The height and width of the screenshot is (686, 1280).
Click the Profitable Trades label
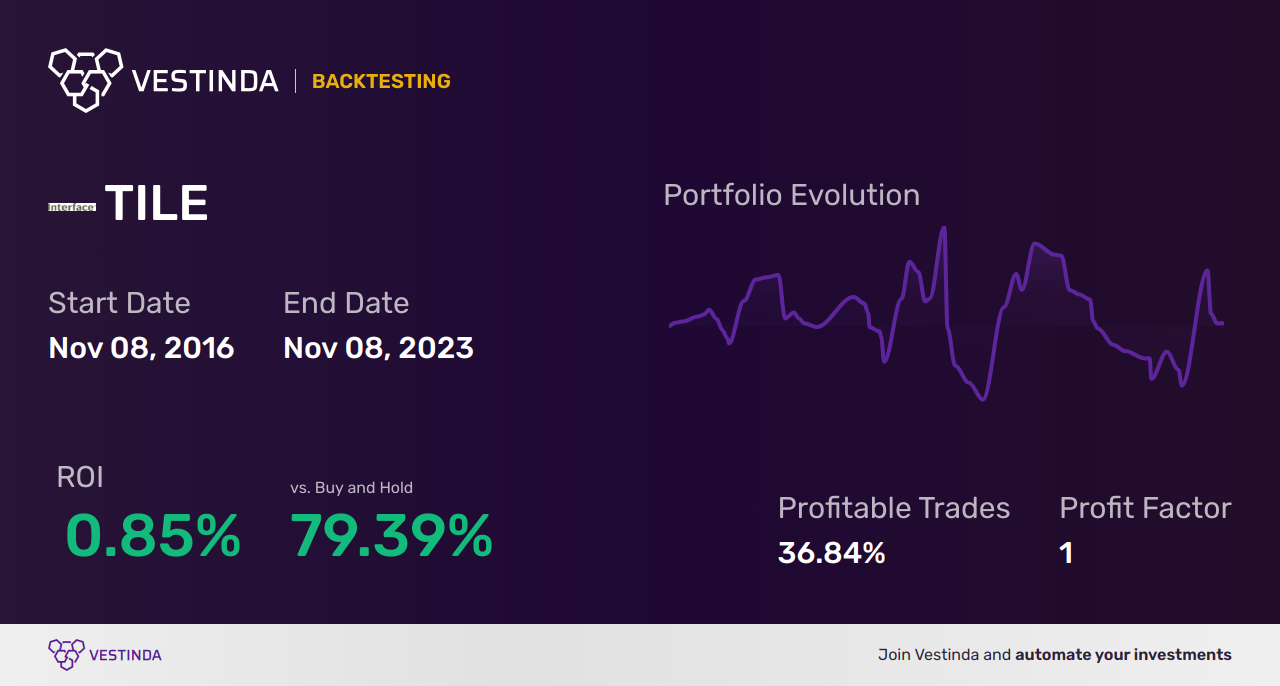pos(894,508)
